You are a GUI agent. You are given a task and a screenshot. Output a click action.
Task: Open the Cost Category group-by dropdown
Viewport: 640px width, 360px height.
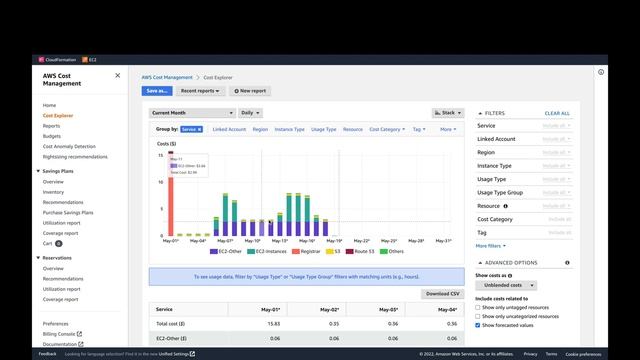[387, 129]
